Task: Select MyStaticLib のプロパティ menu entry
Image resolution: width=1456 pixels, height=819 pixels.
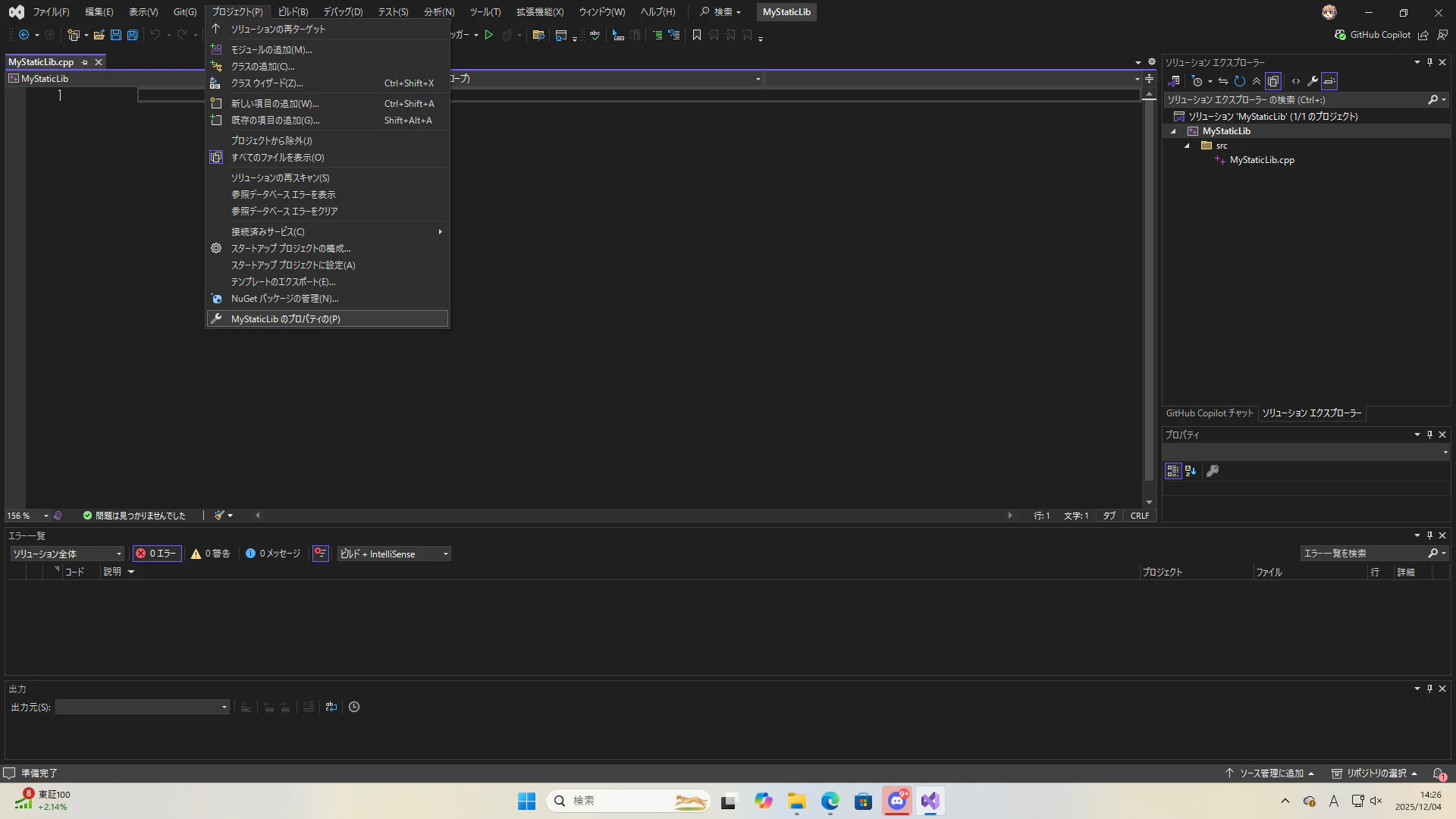Action: 285,319
